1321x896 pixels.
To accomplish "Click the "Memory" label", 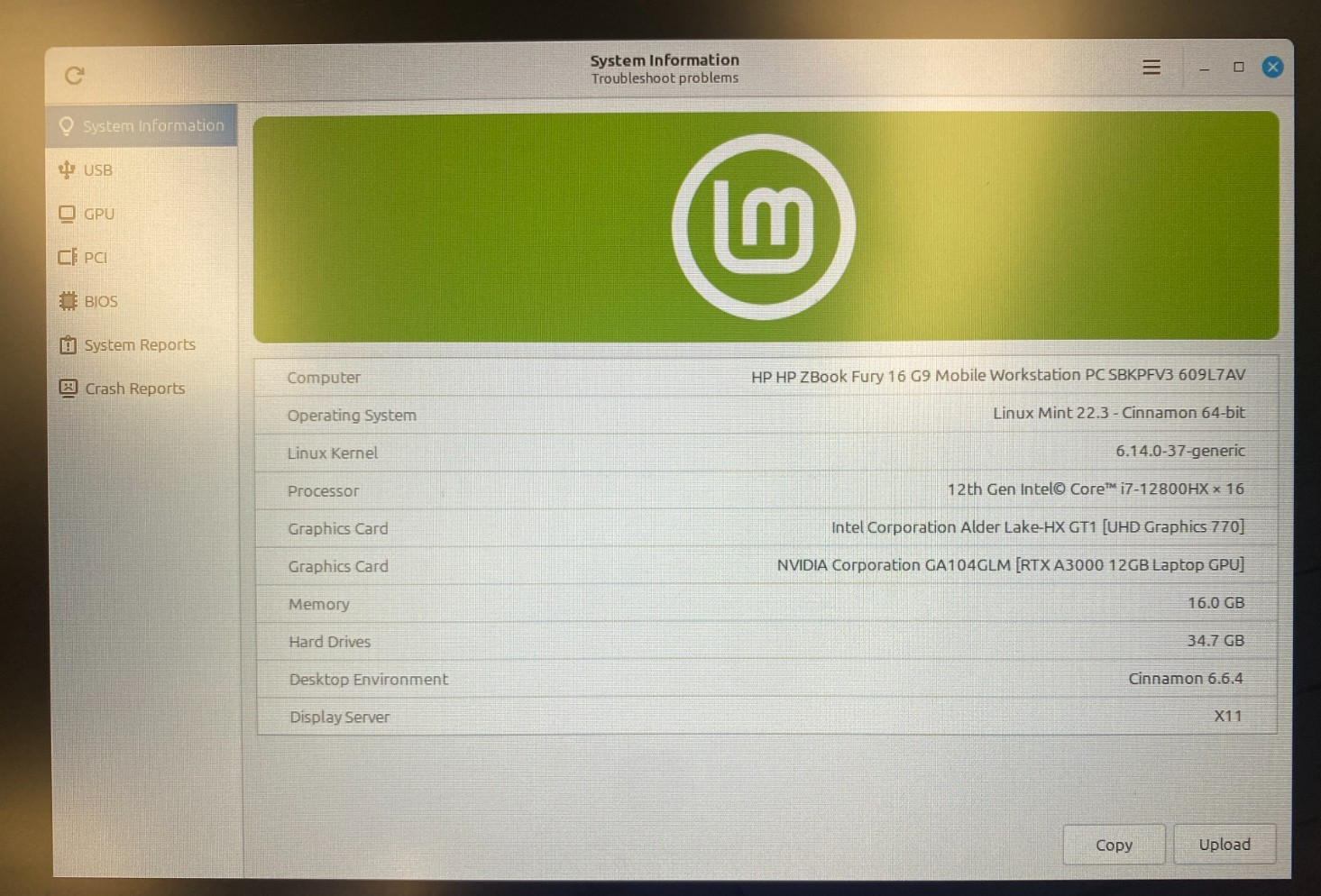I will coord(319,605).
